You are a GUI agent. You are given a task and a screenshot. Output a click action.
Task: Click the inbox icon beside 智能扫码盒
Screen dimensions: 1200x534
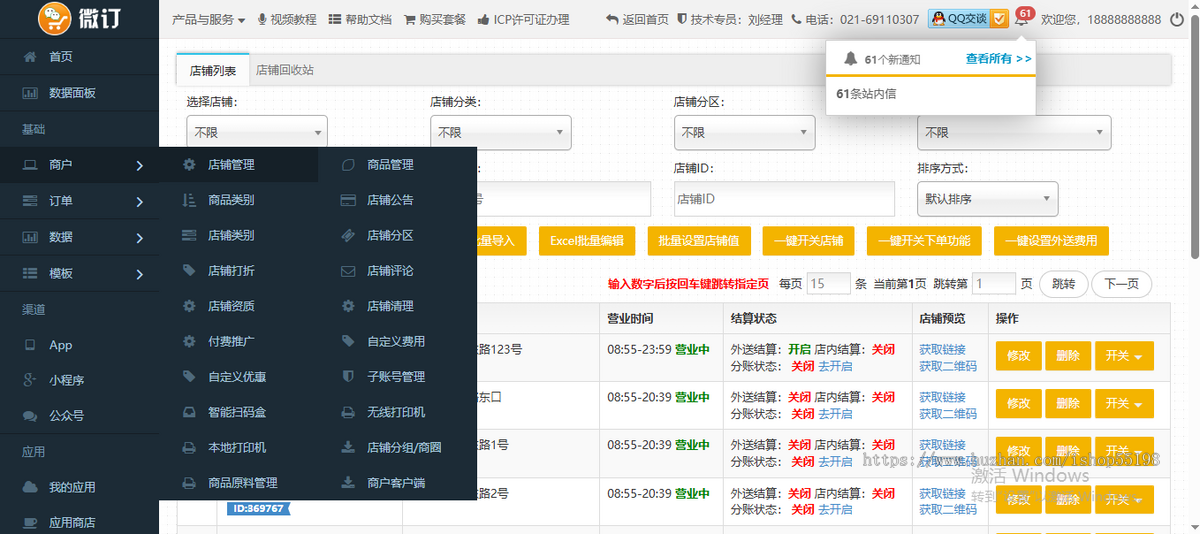click(189, 412)
